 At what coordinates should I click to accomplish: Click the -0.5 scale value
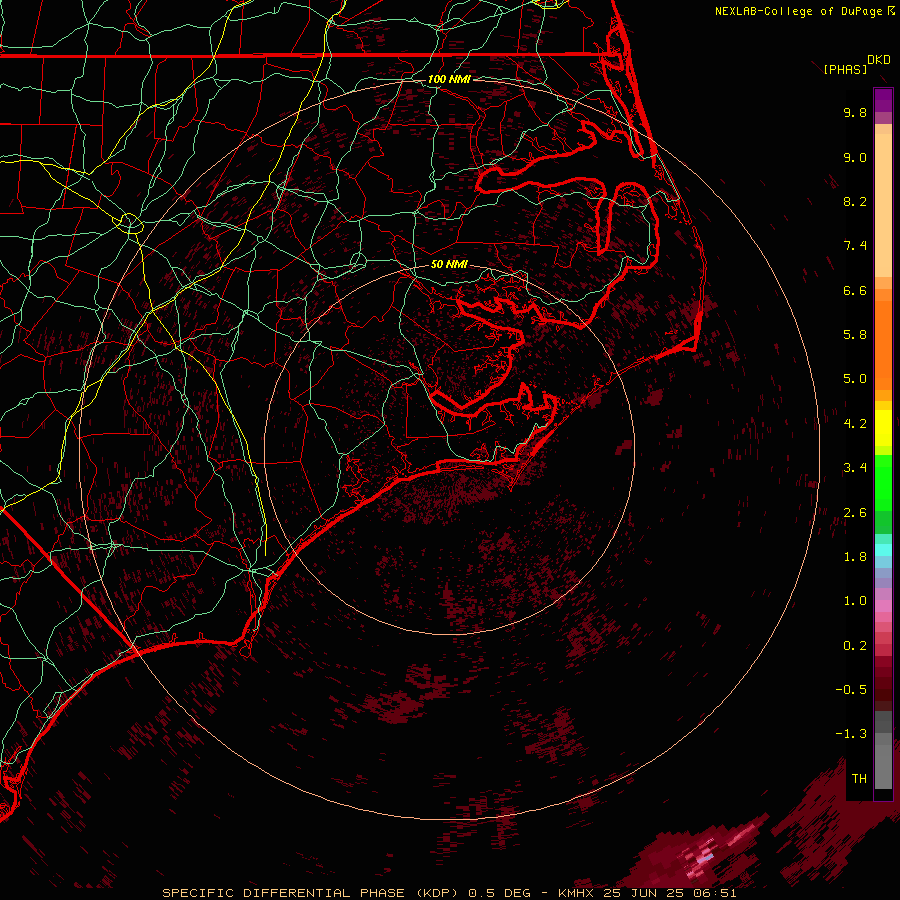pyautogui.click(x=851, y=690)
